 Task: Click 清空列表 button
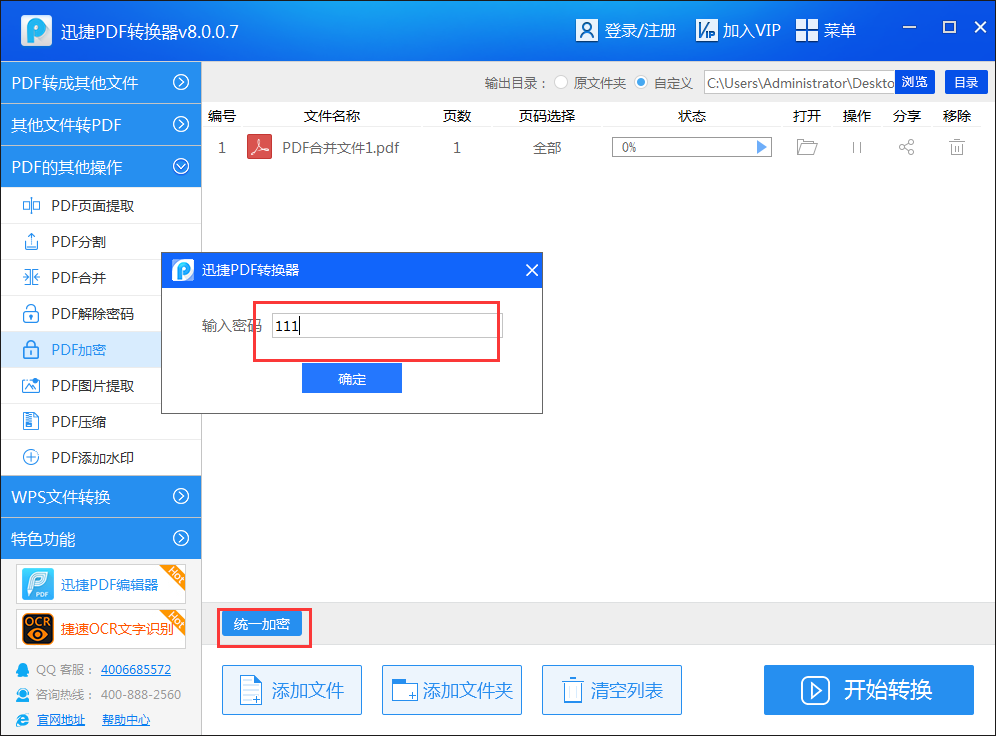coord(612,690)
